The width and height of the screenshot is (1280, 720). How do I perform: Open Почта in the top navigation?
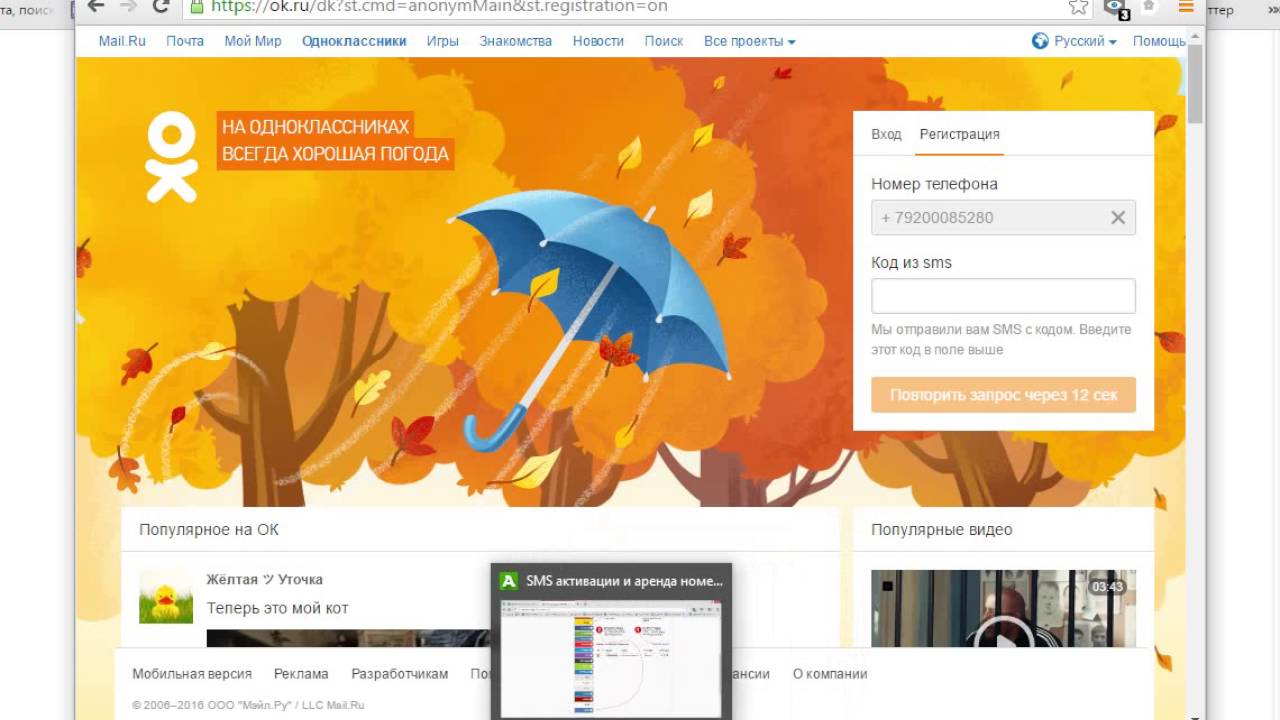pyautogui.click(x=185, y=41)
